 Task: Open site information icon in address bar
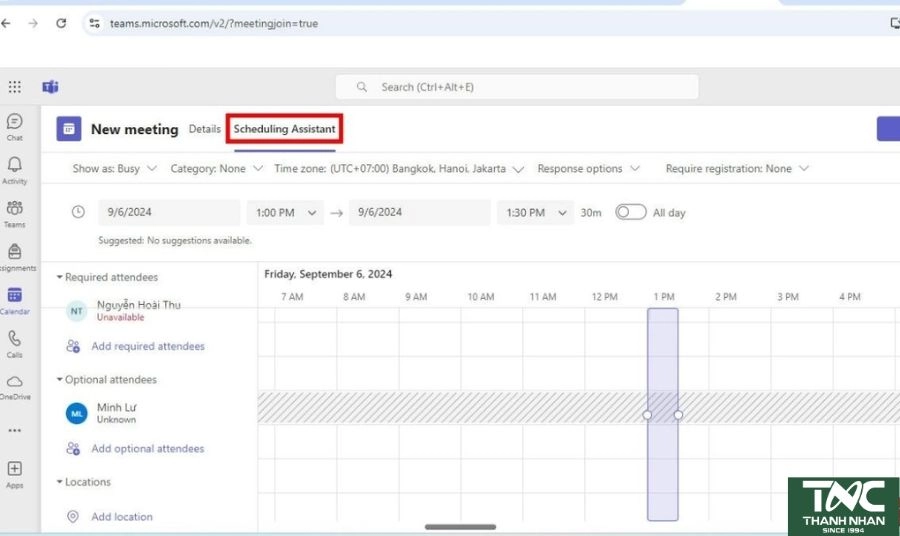(x=94, y=24)
